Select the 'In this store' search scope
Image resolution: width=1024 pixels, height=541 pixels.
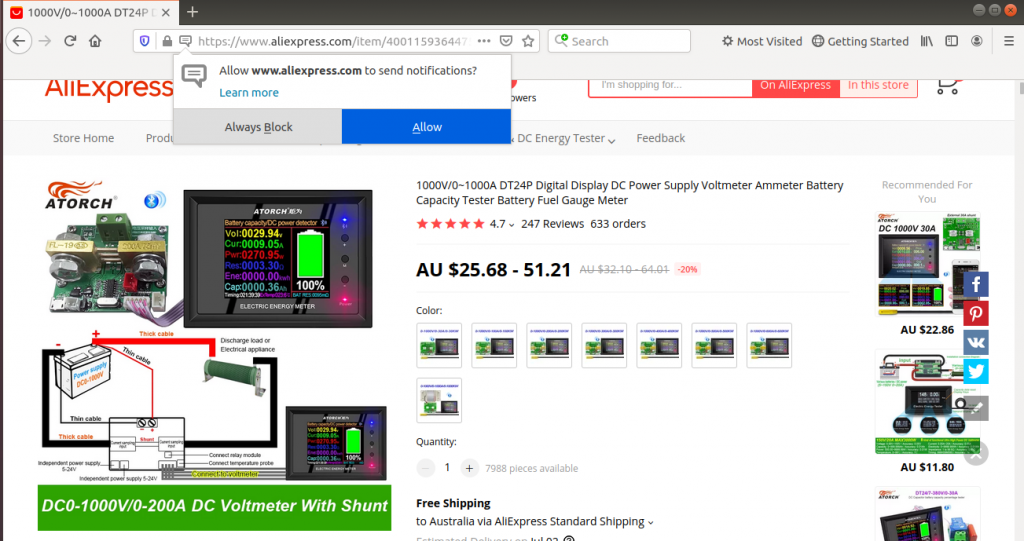[878, 85]
